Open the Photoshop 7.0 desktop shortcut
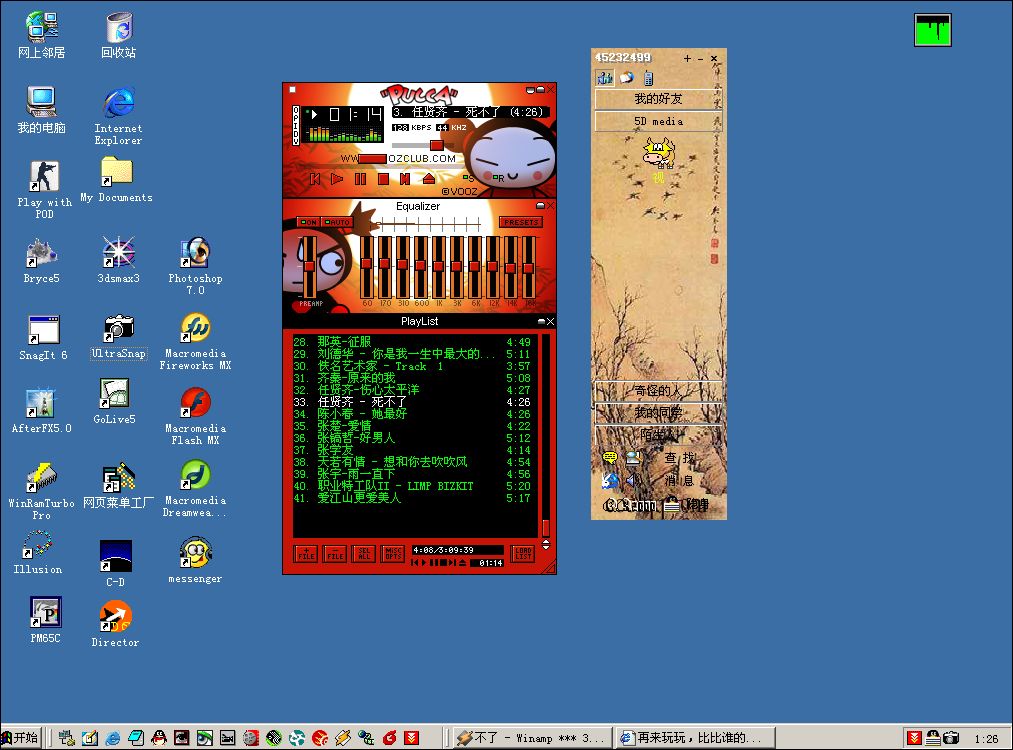The image size is (1013, 750). tap(195, 255)
